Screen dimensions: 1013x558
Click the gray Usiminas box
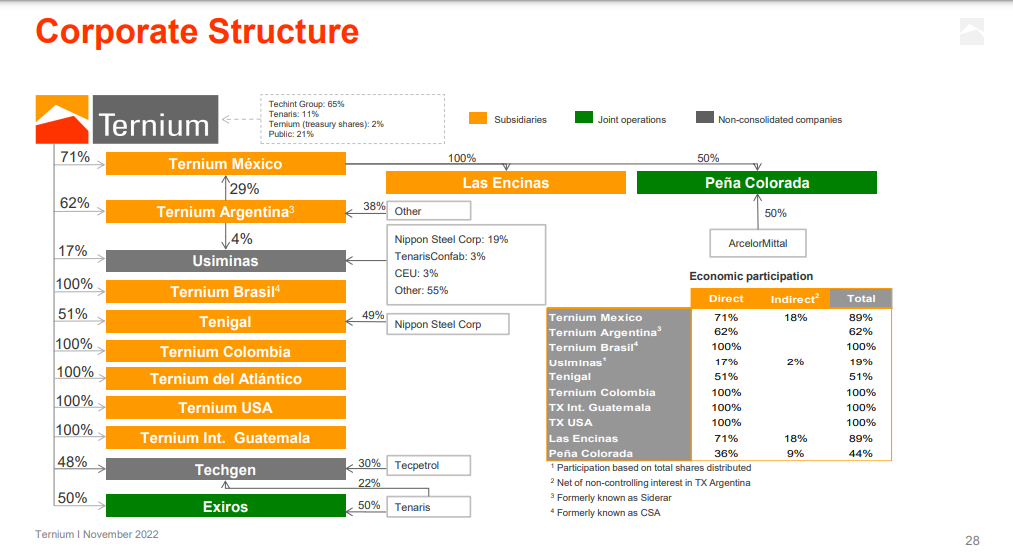pyautogui.click(x=225, y=261)
